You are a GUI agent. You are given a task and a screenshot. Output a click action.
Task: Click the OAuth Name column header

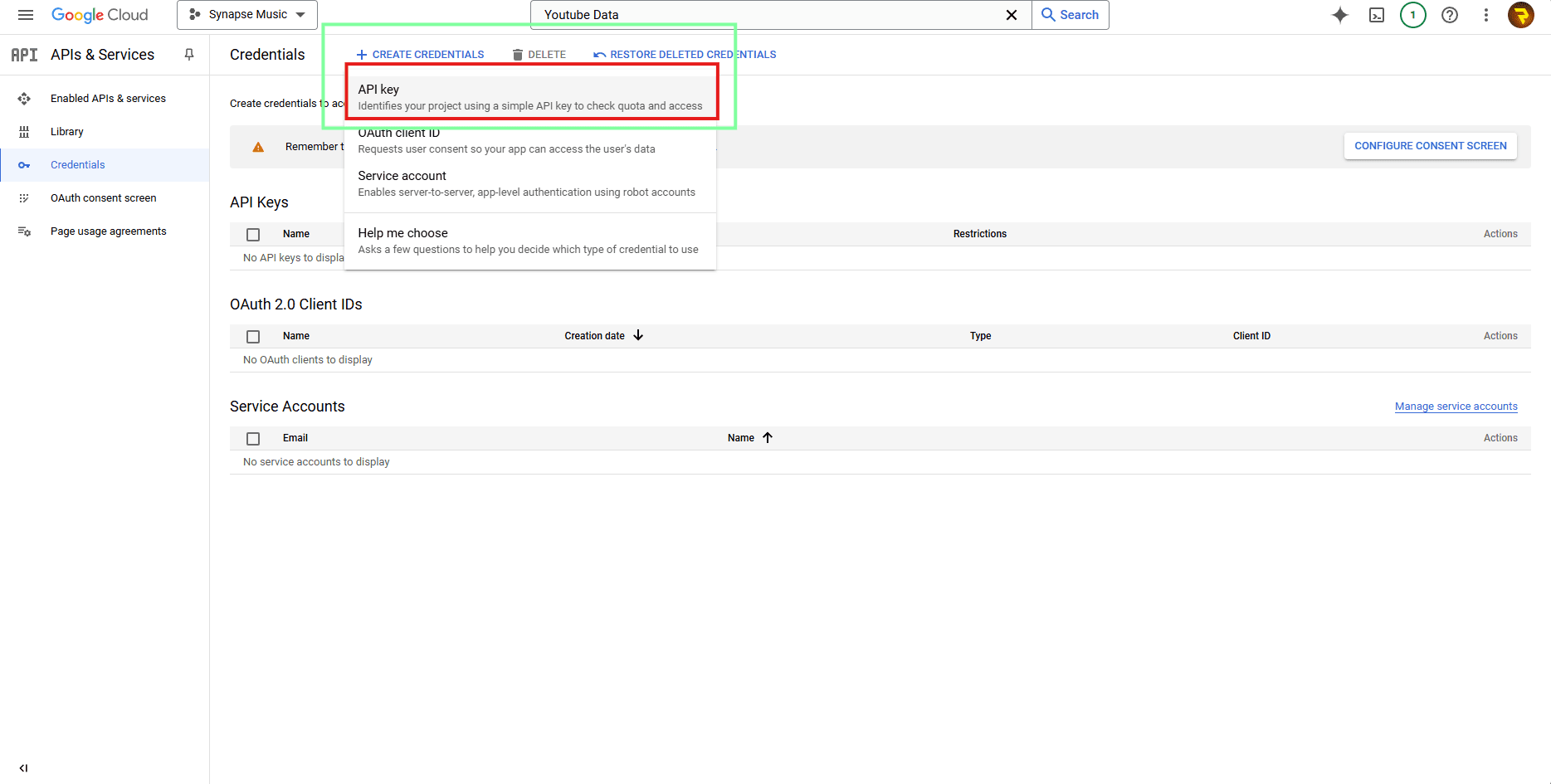coord(296,336)
